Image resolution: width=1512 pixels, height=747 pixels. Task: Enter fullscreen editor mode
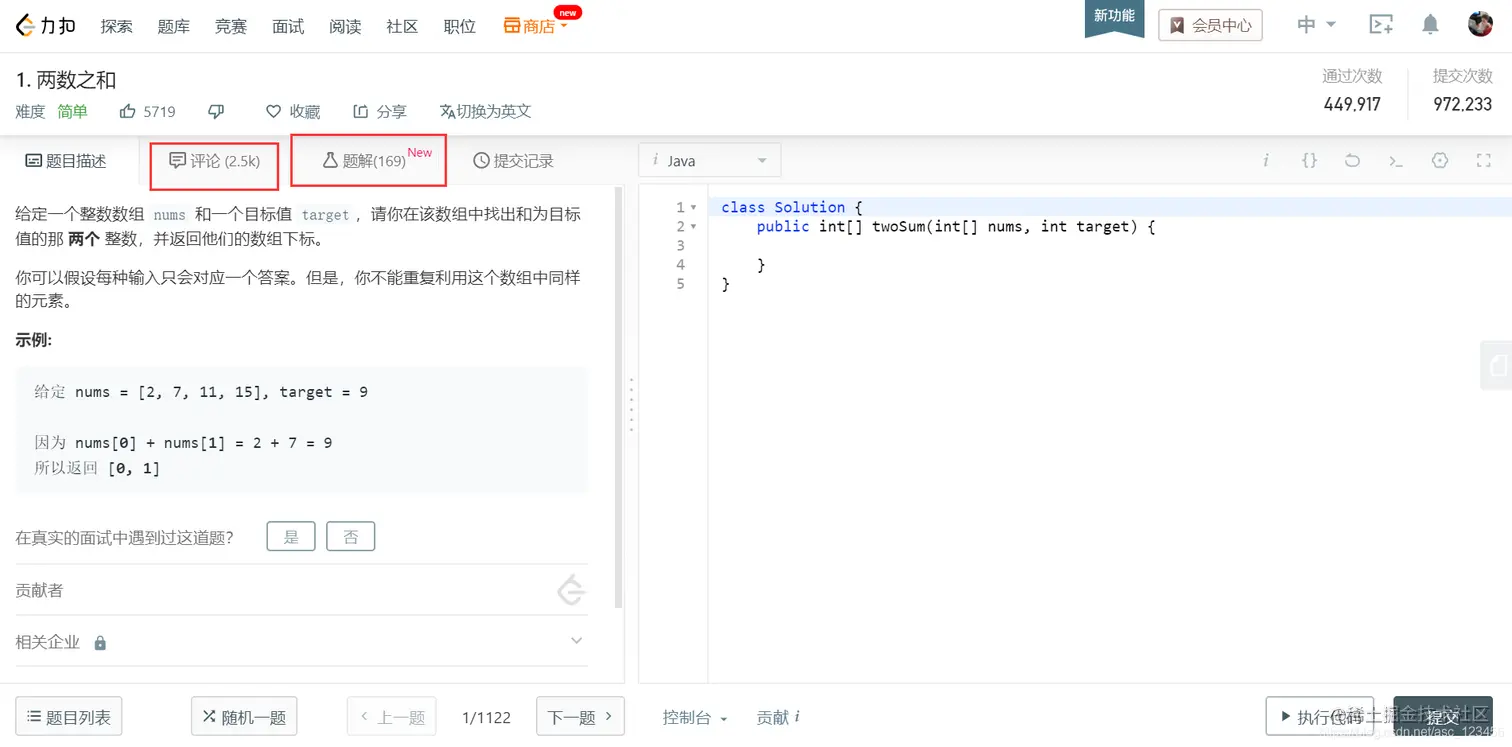[1484, 160]
